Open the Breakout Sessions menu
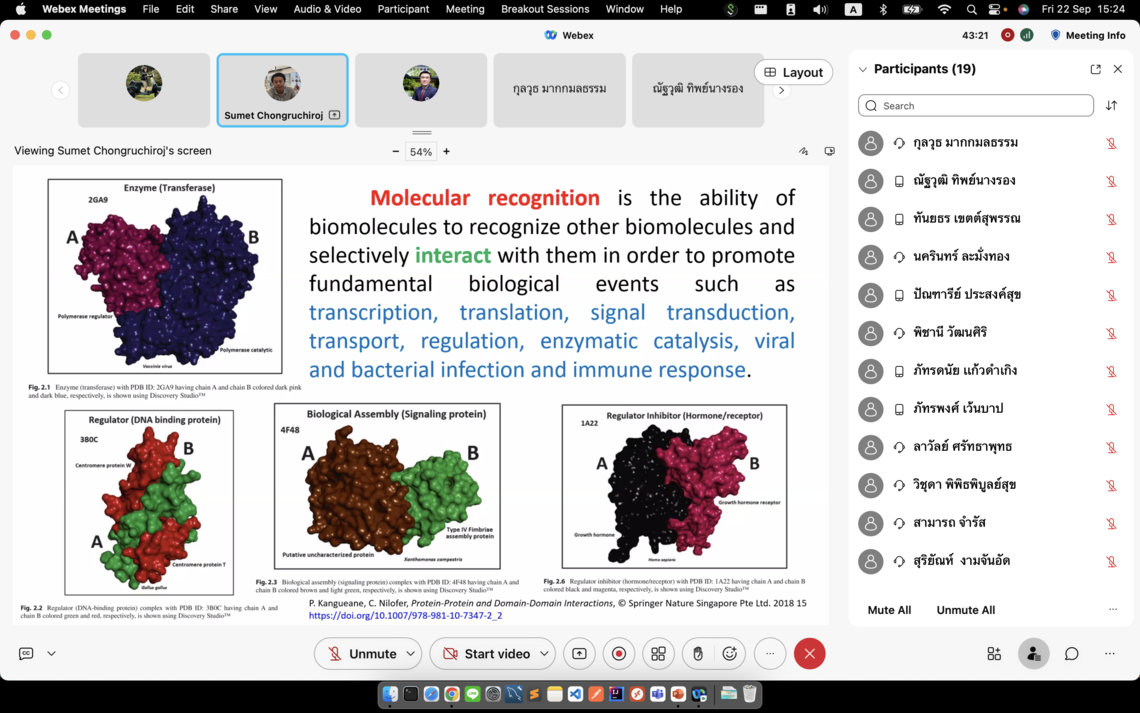1140x713 pixels. 544,9
